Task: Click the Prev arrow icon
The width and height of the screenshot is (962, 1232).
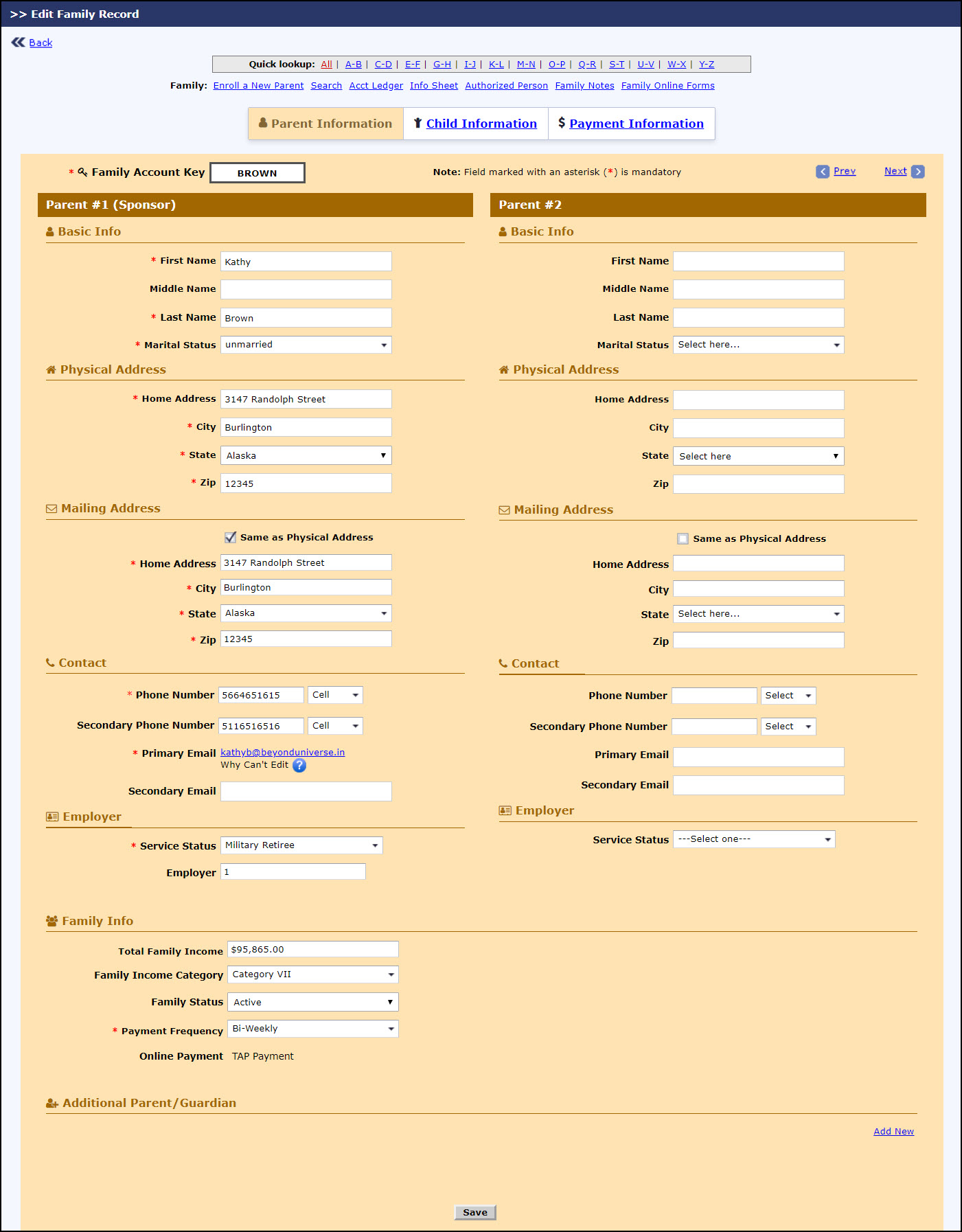Action: tap(822, 172)
